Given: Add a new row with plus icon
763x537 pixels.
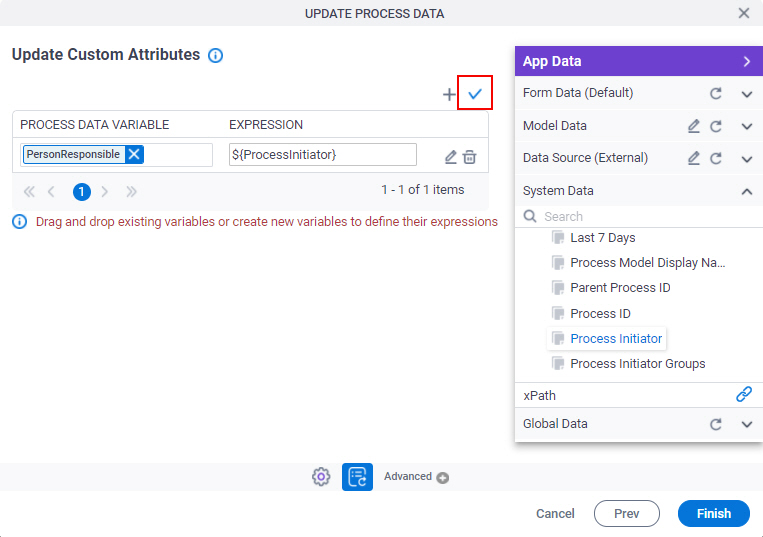Looking at the screenshot, I should [x=449, y=94].
